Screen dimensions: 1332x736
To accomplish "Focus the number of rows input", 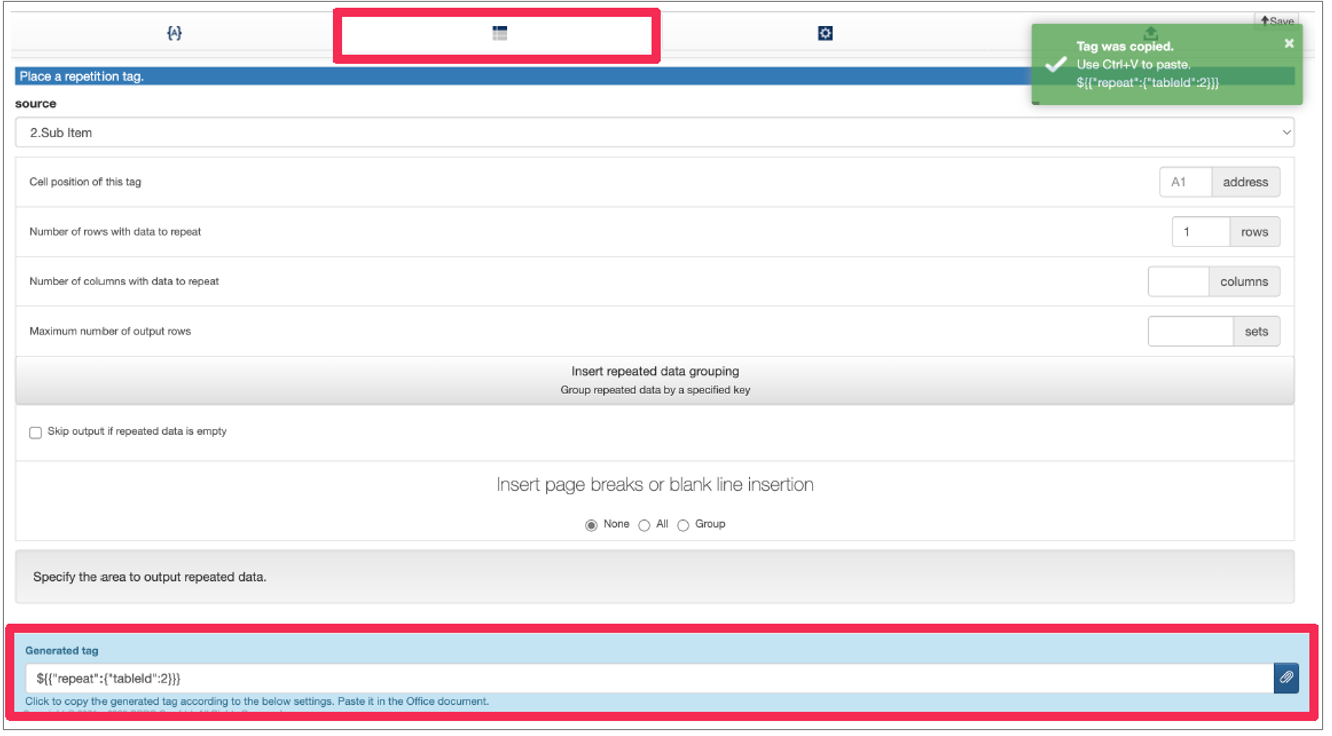I will (x=1200, y=232).
